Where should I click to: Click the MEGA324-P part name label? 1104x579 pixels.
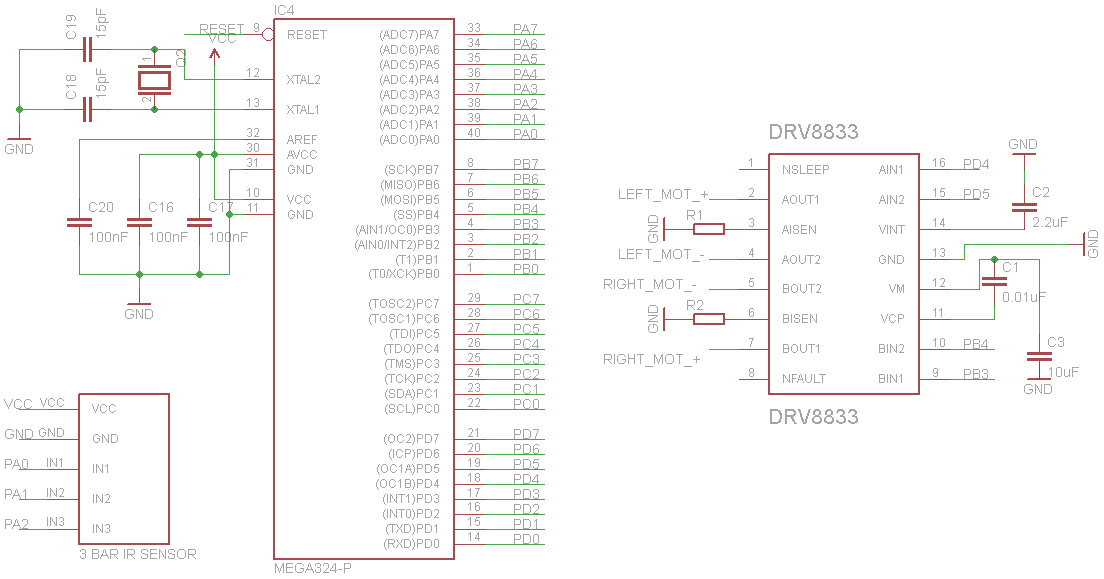(313, 568)
